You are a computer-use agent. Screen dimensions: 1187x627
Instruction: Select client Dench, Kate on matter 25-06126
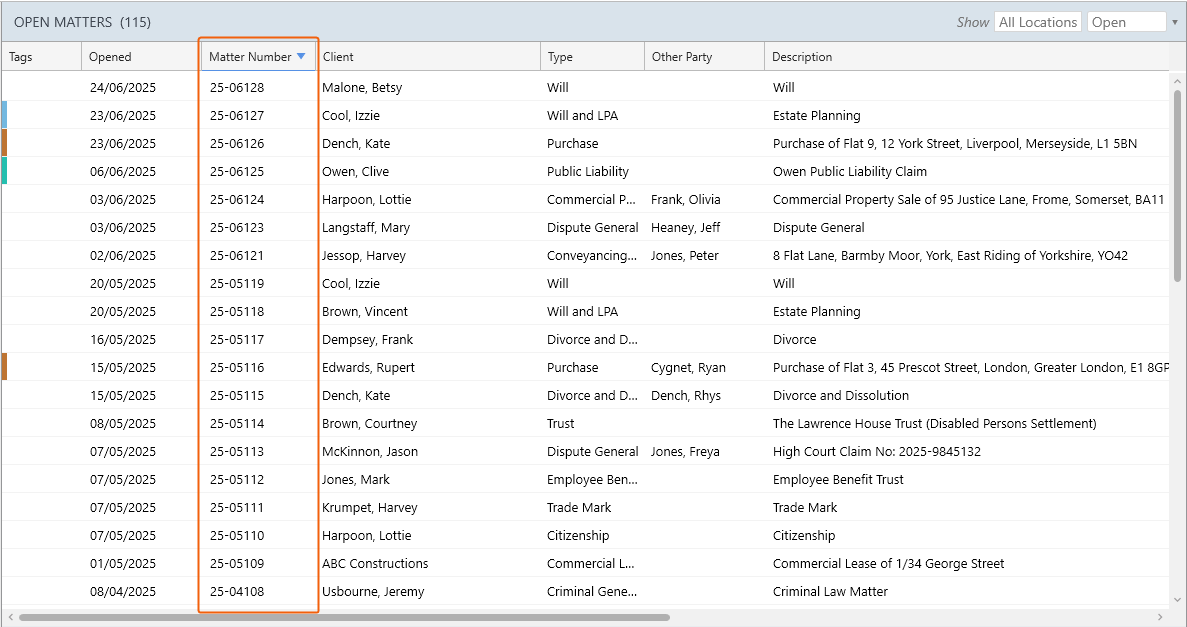click(356, 143)
